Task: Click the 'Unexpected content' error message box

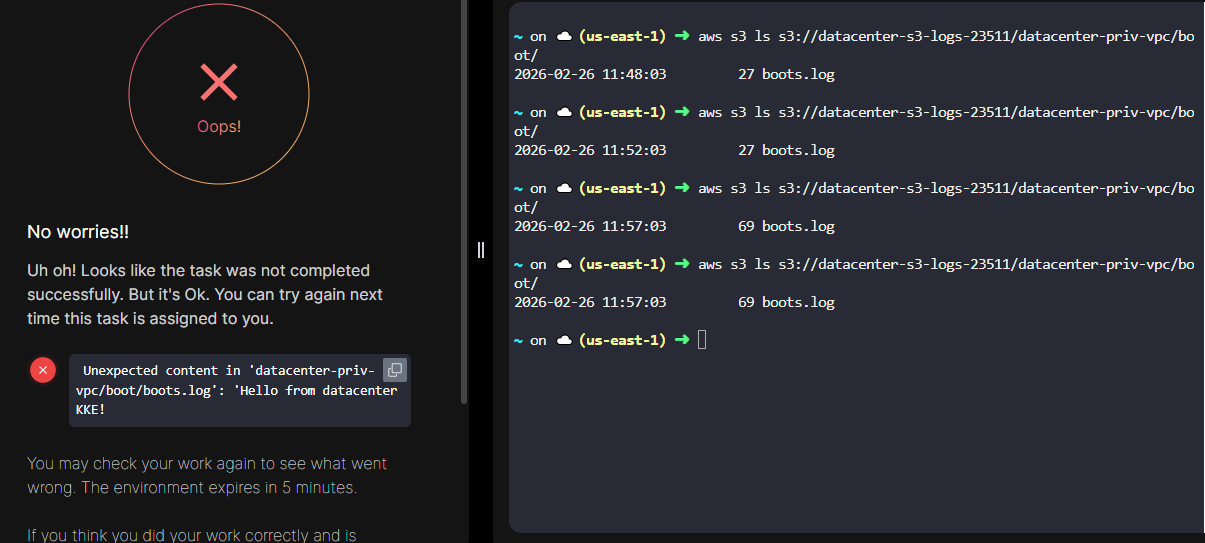Action: [x=230, y=390]
